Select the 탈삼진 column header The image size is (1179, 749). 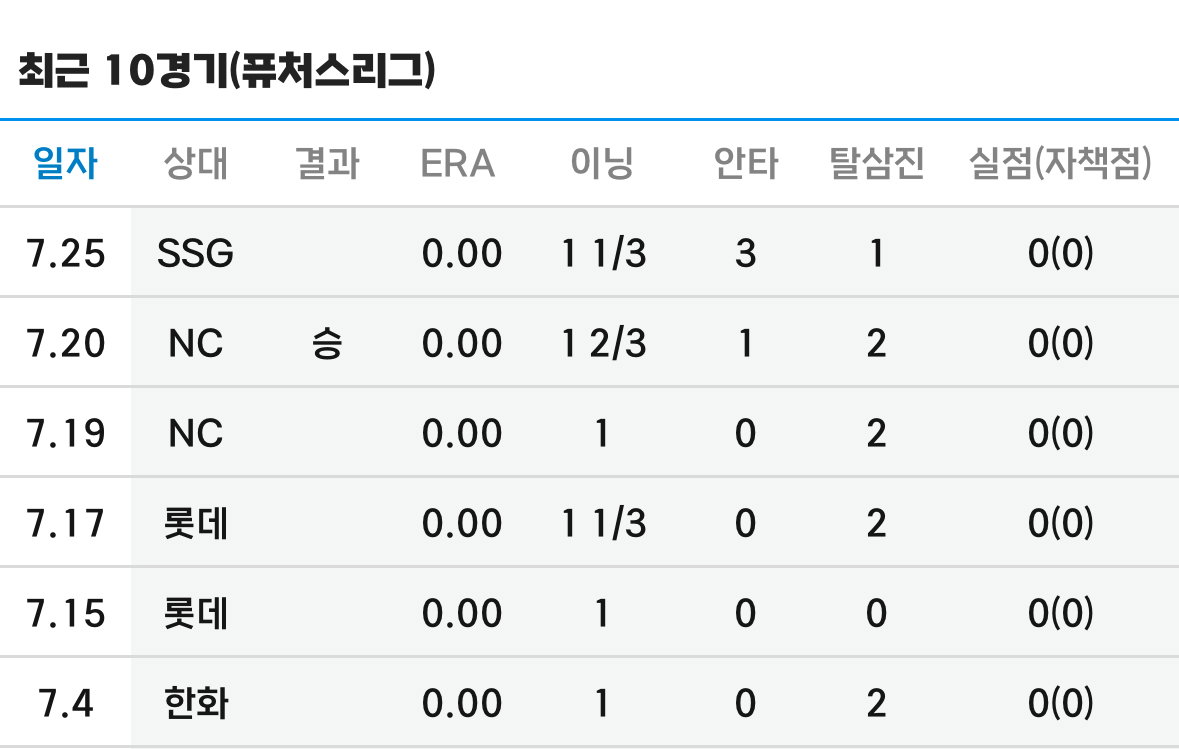(x=876, y=163)
